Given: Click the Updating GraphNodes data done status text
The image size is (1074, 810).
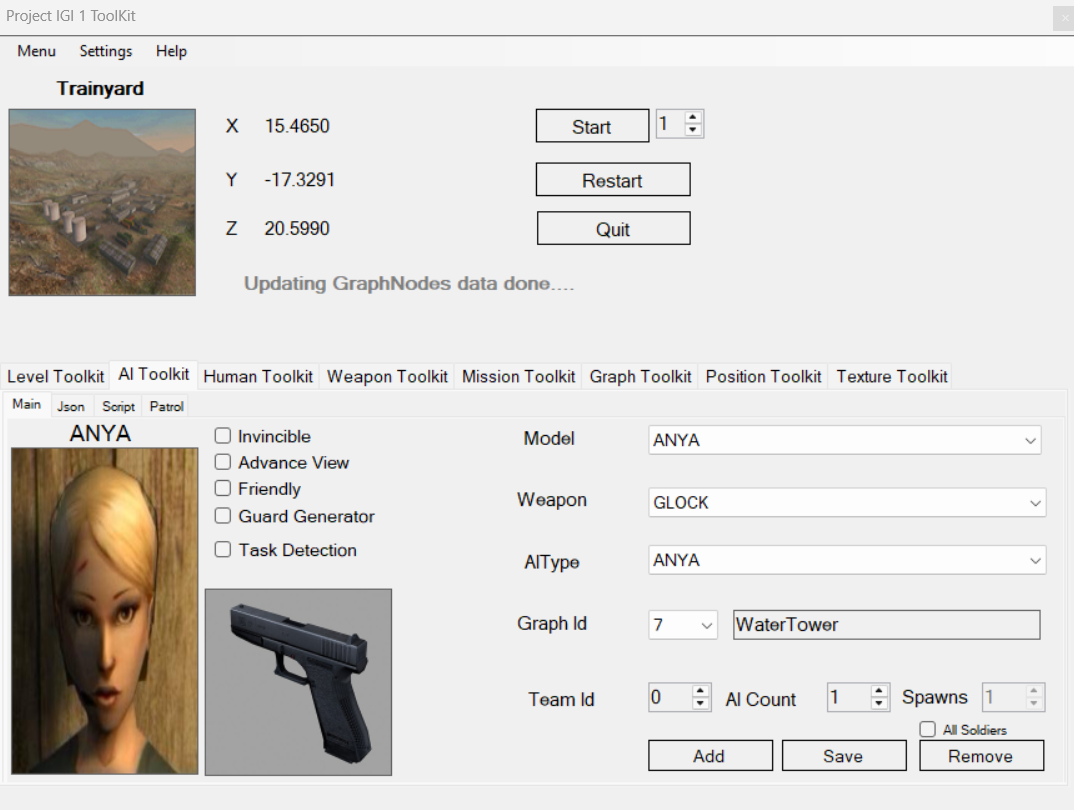Looking at the screenshot, I should tap(409, 283).
